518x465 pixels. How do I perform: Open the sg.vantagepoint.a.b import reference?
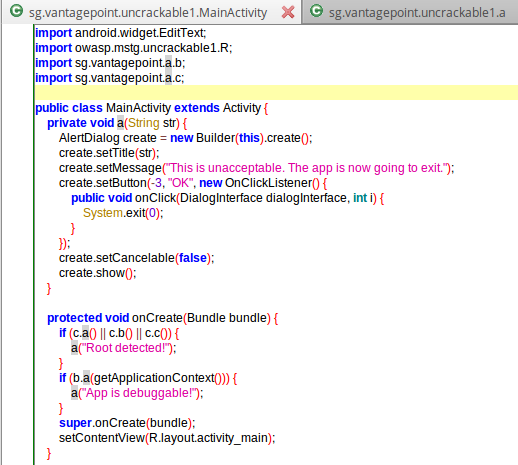[130, 63]
